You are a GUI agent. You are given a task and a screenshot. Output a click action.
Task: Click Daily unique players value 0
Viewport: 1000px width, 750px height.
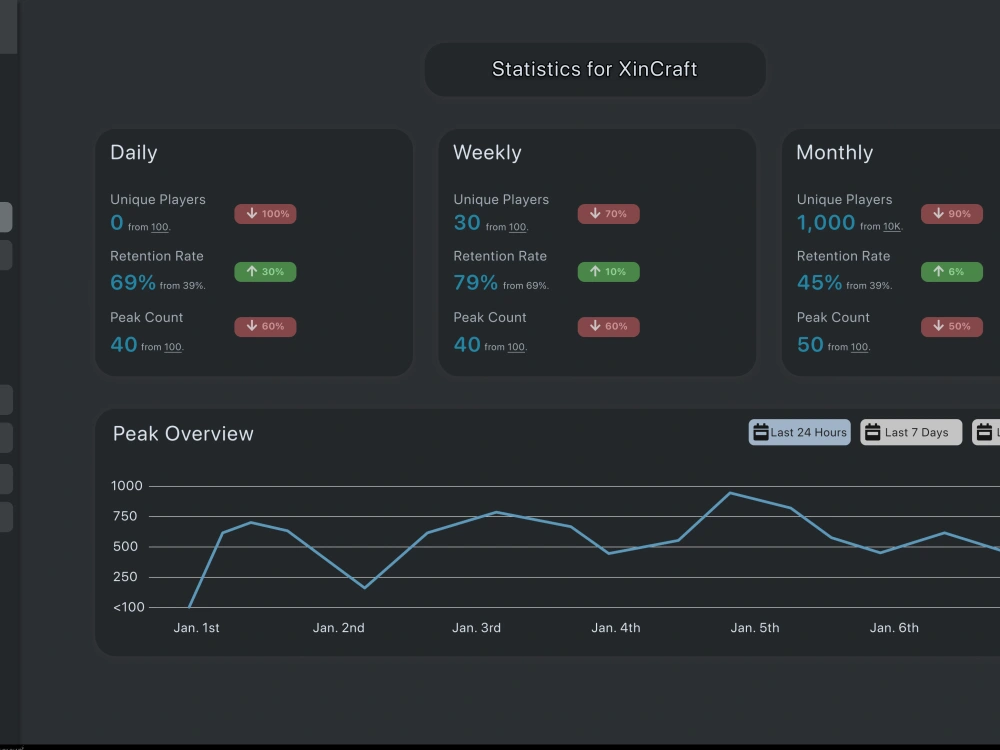[x=117, y=223]
